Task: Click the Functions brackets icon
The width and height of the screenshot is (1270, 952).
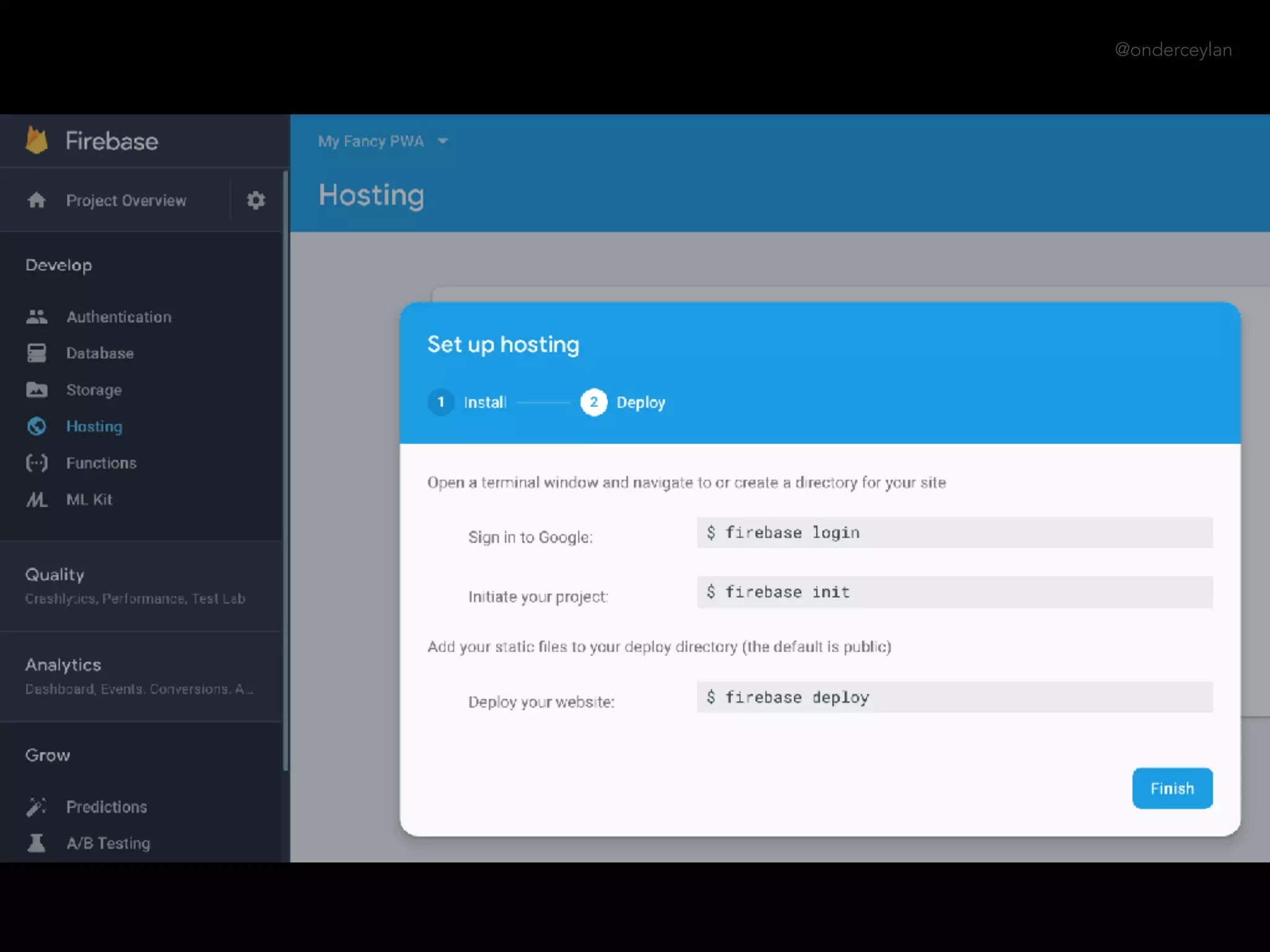Action: 37,463
